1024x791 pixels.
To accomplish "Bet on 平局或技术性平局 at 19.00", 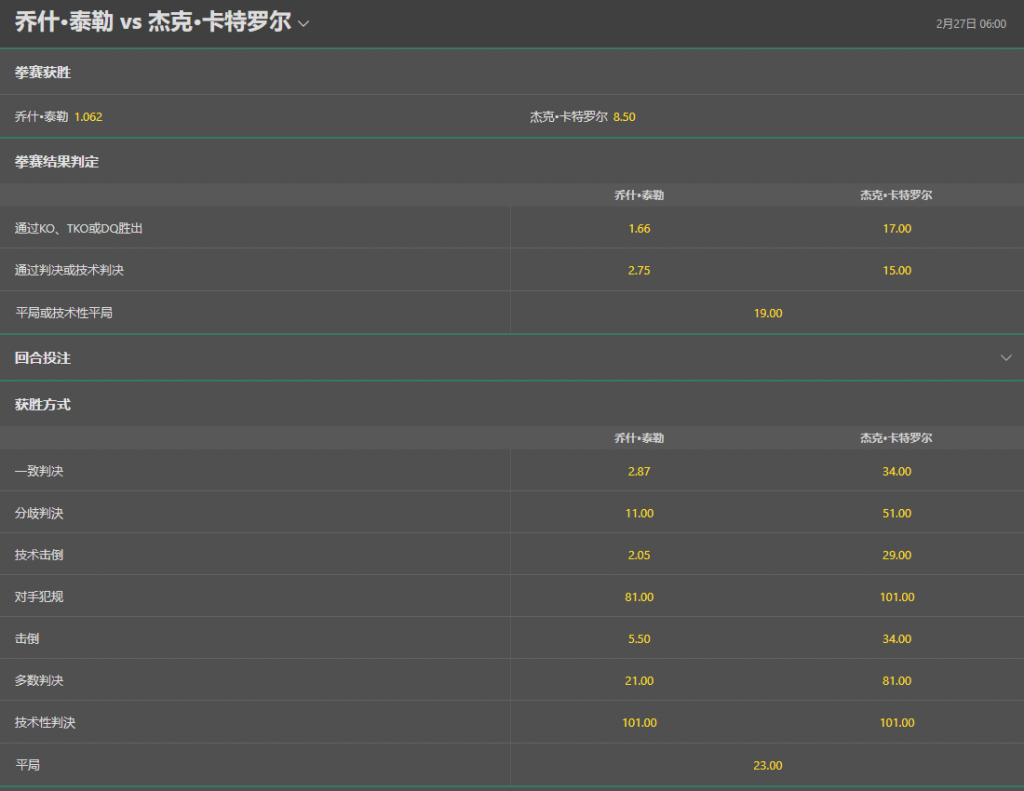I will [x=768, y=312].
